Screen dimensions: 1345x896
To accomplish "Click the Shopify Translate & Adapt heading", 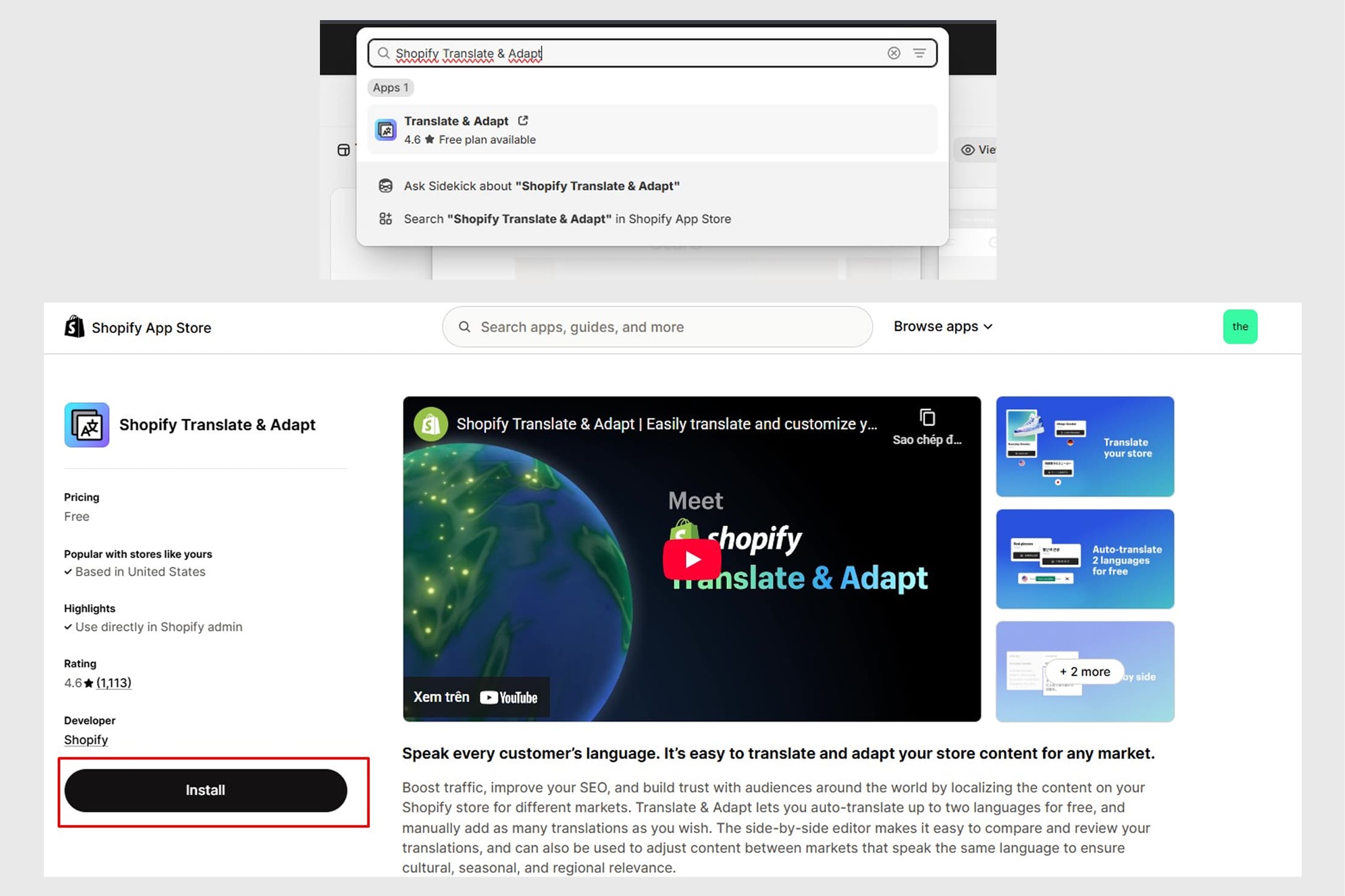I will tap(218, 425).
